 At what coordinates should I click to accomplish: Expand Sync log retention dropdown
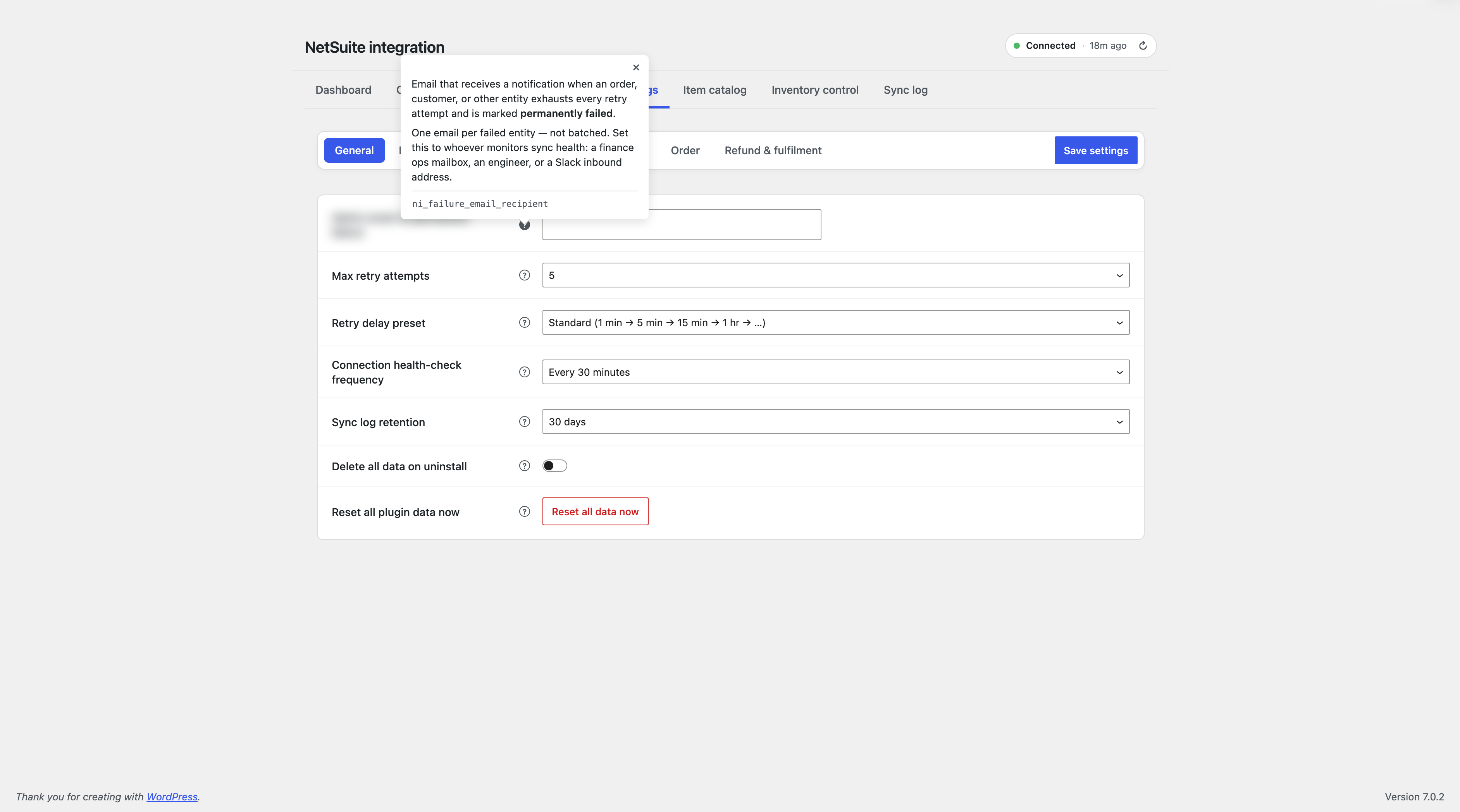(x=835, y=421)
